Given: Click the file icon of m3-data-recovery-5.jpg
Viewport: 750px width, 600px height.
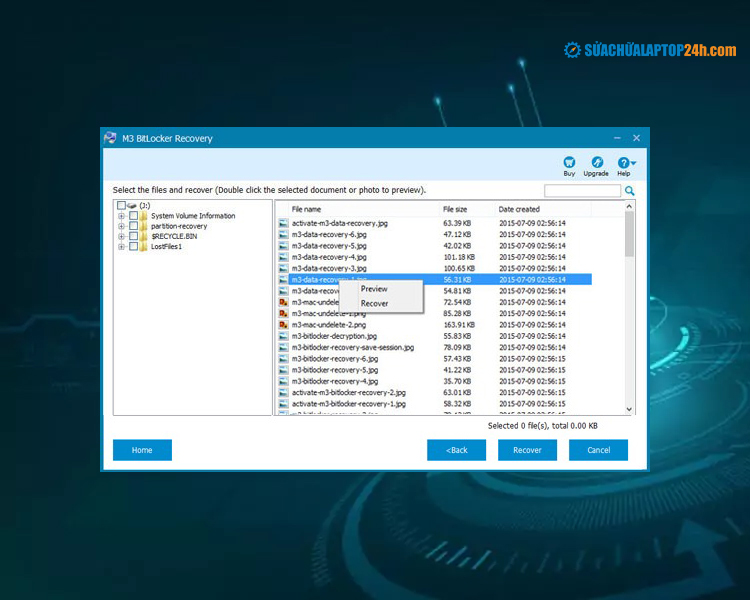Looking at the screenshot, I should click(284, 245).
